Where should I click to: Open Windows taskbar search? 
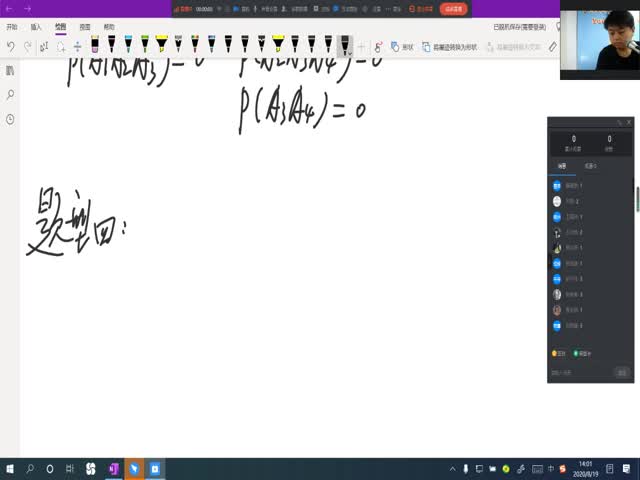[30, 469]
